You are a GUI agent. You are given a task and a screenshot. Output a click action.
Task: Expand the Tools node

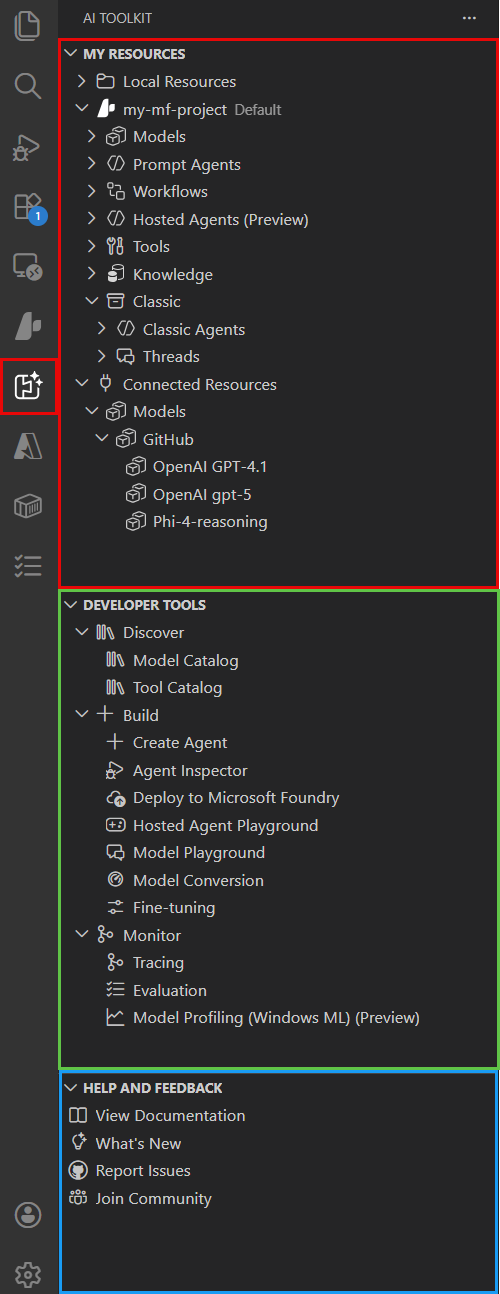92,247
